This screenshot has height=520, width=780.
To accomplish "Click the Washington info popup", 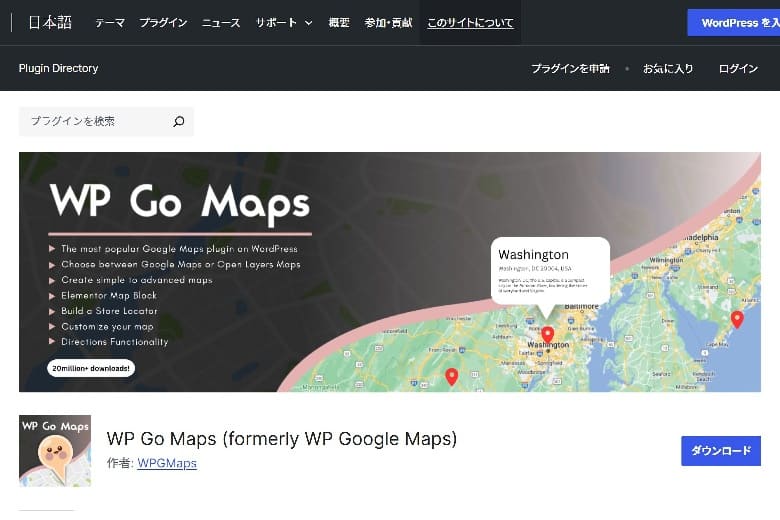I will 550,271.
